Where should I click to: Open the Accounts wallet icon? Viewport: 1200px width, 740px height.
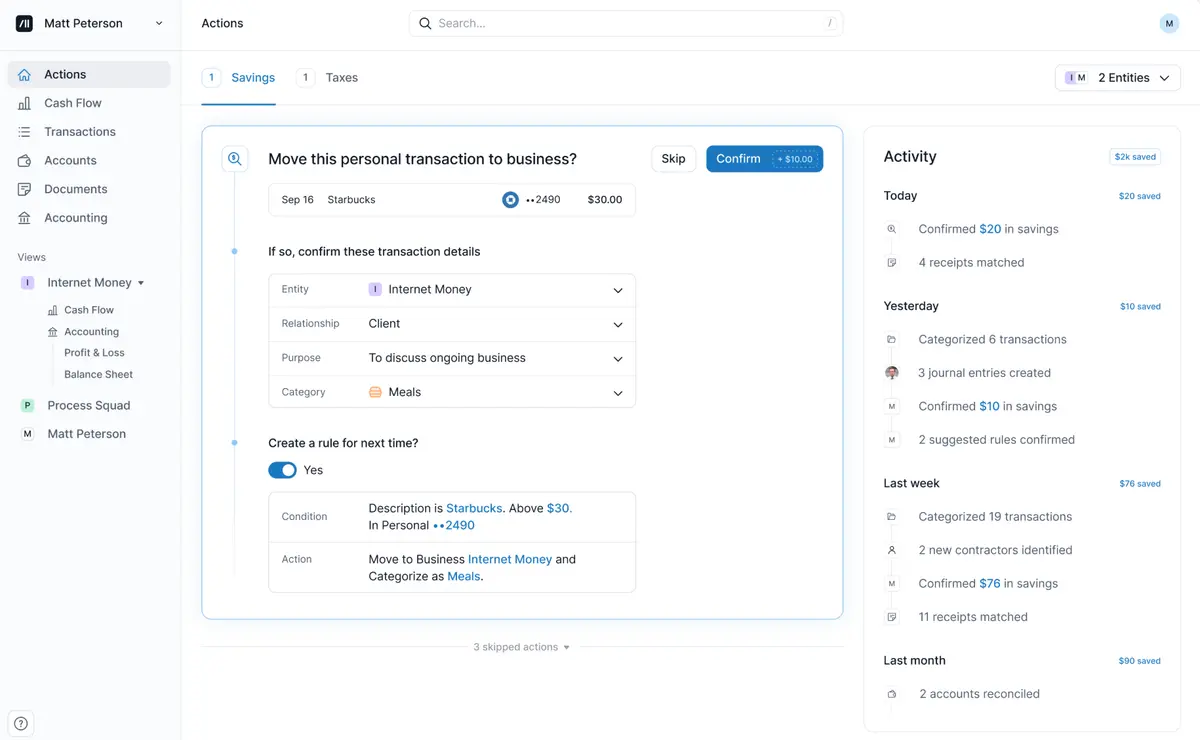(24, 160)
